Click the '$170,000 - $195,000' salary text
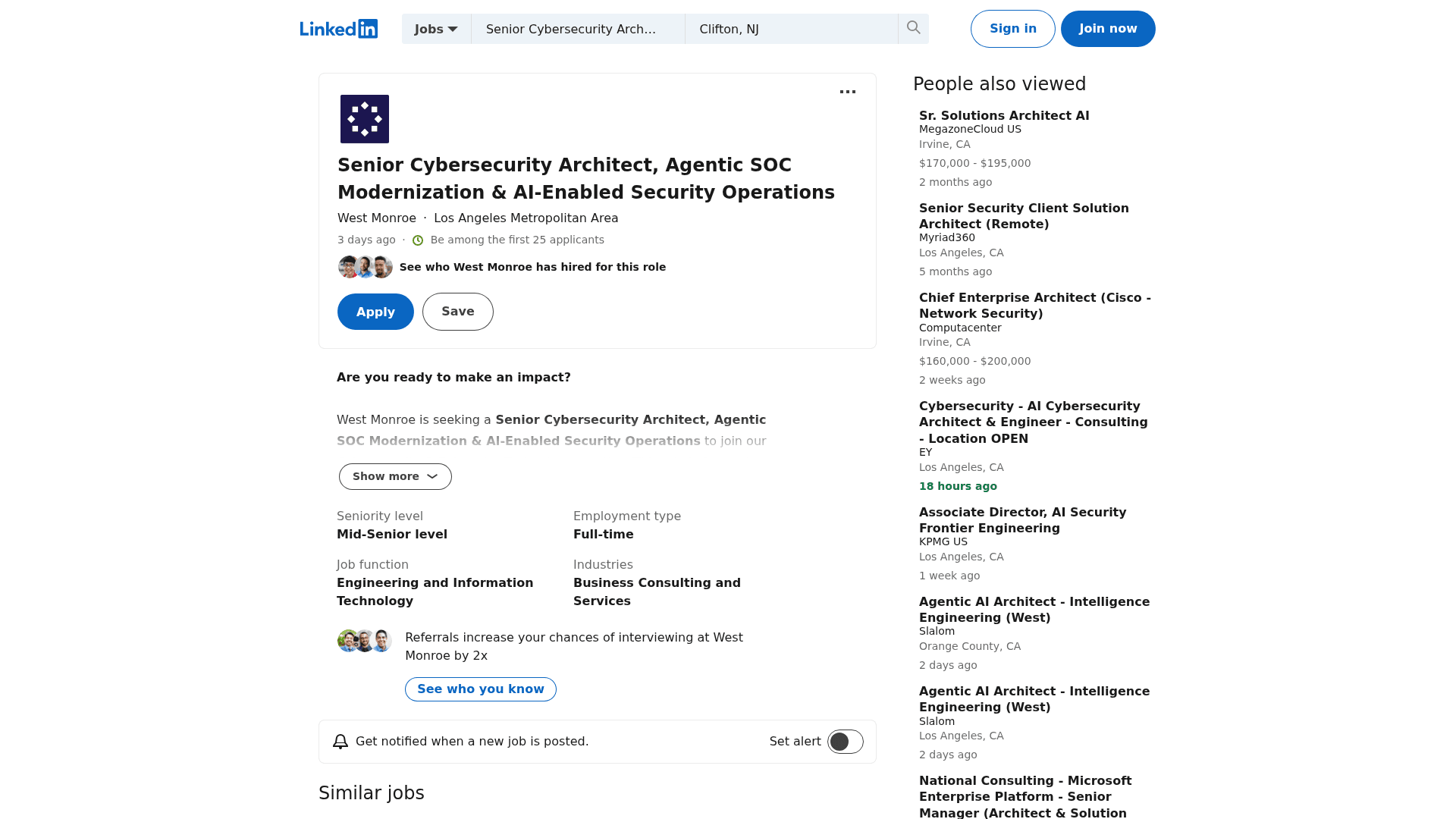The image size is (1456, 819). (x=975, y=164)
